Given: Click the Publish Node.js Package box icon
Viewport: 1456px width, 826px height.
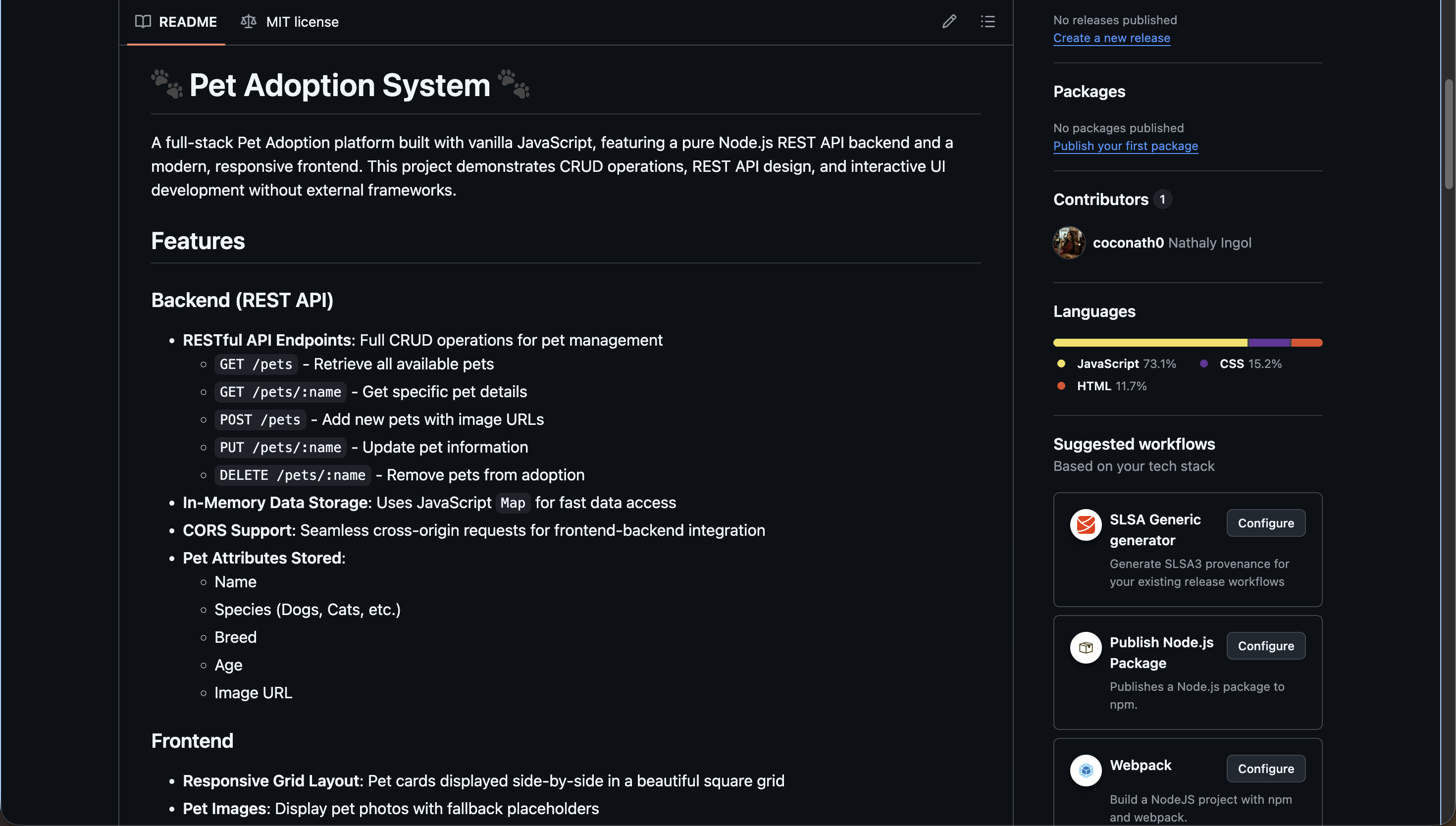Looking at the screenshot, I should click(x=1086, y=647).
